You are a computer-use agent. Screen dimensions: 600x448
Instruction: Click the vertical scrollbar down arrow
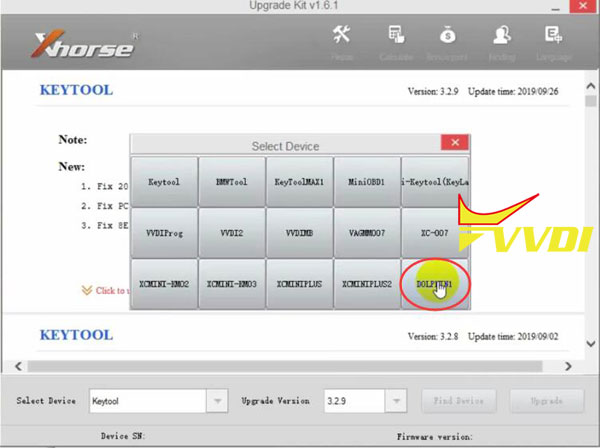point(591,344)
